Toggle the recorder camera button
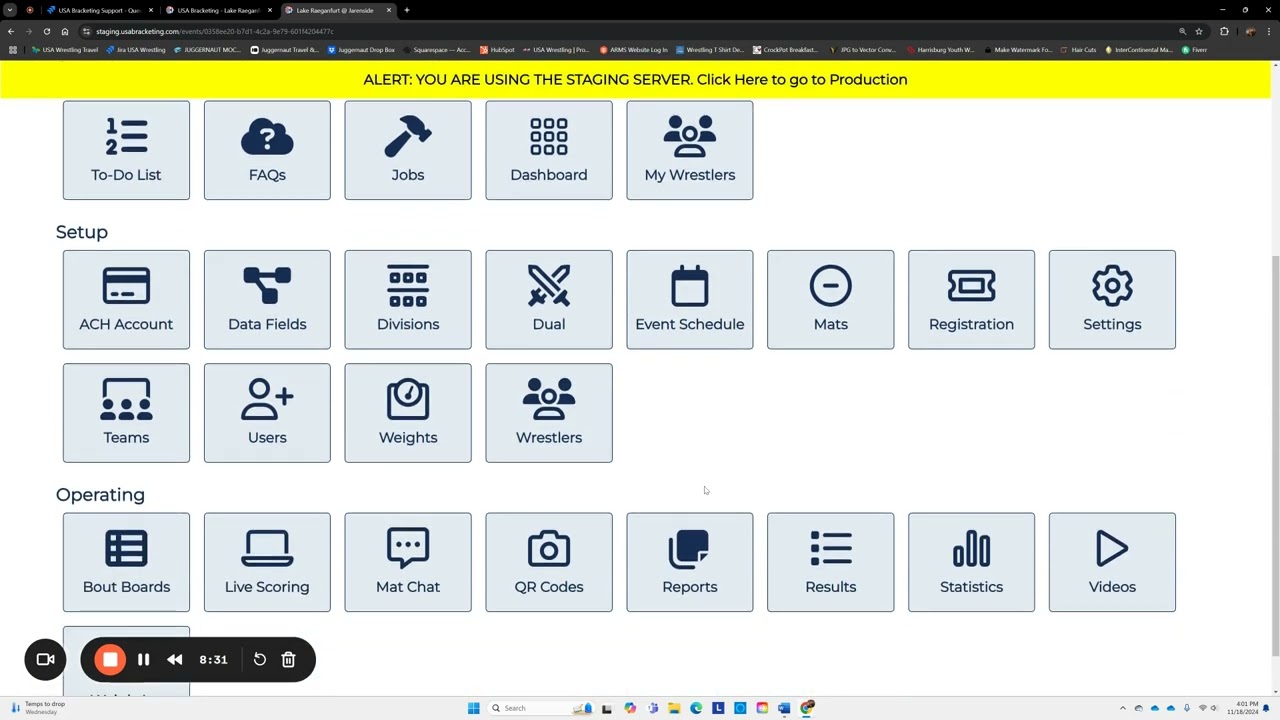Viewport: 1280px width, 720px height. click(x=46, y=660)
